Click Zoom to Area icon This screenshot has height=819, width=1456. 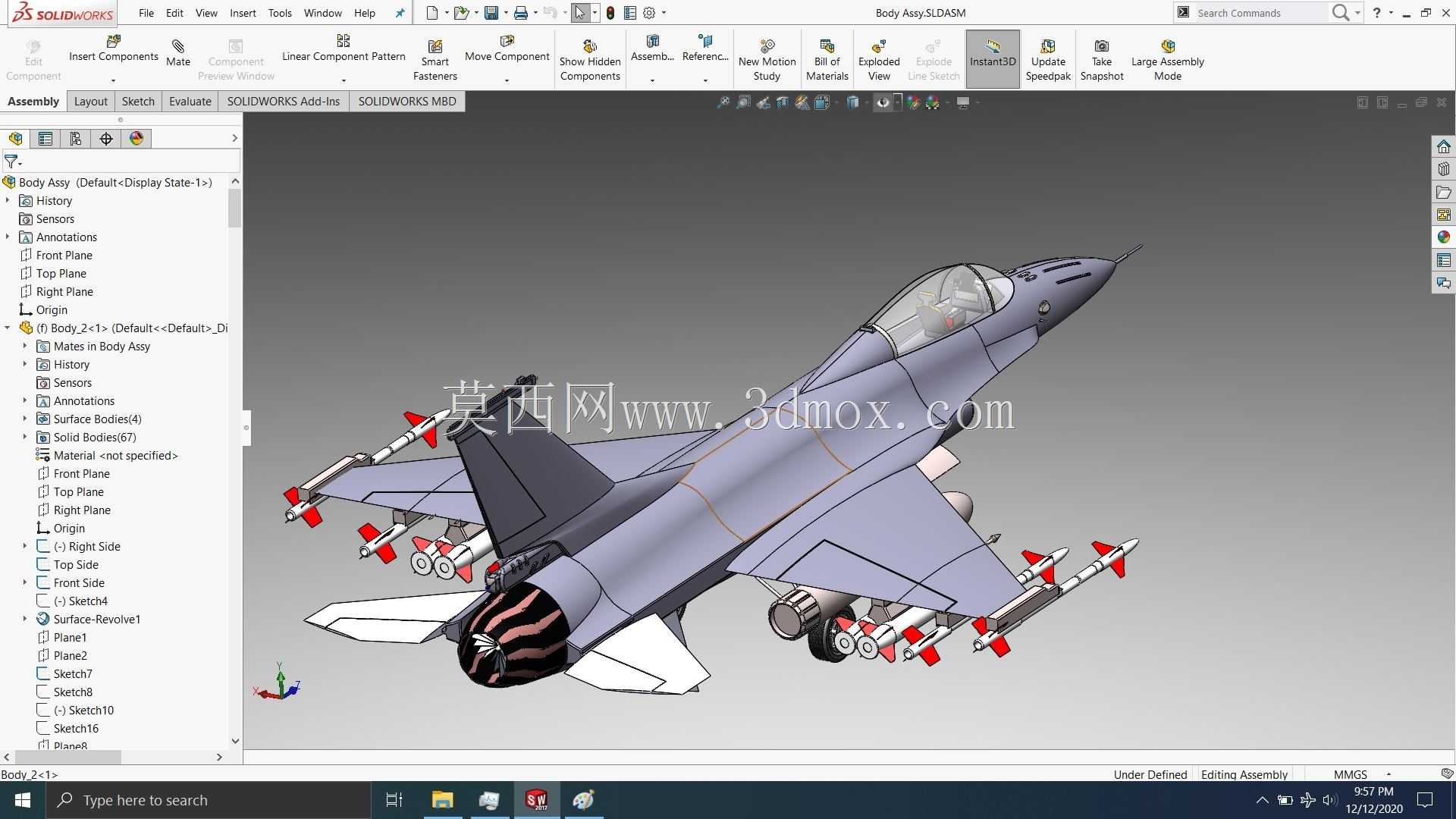(x=744, y=102)
